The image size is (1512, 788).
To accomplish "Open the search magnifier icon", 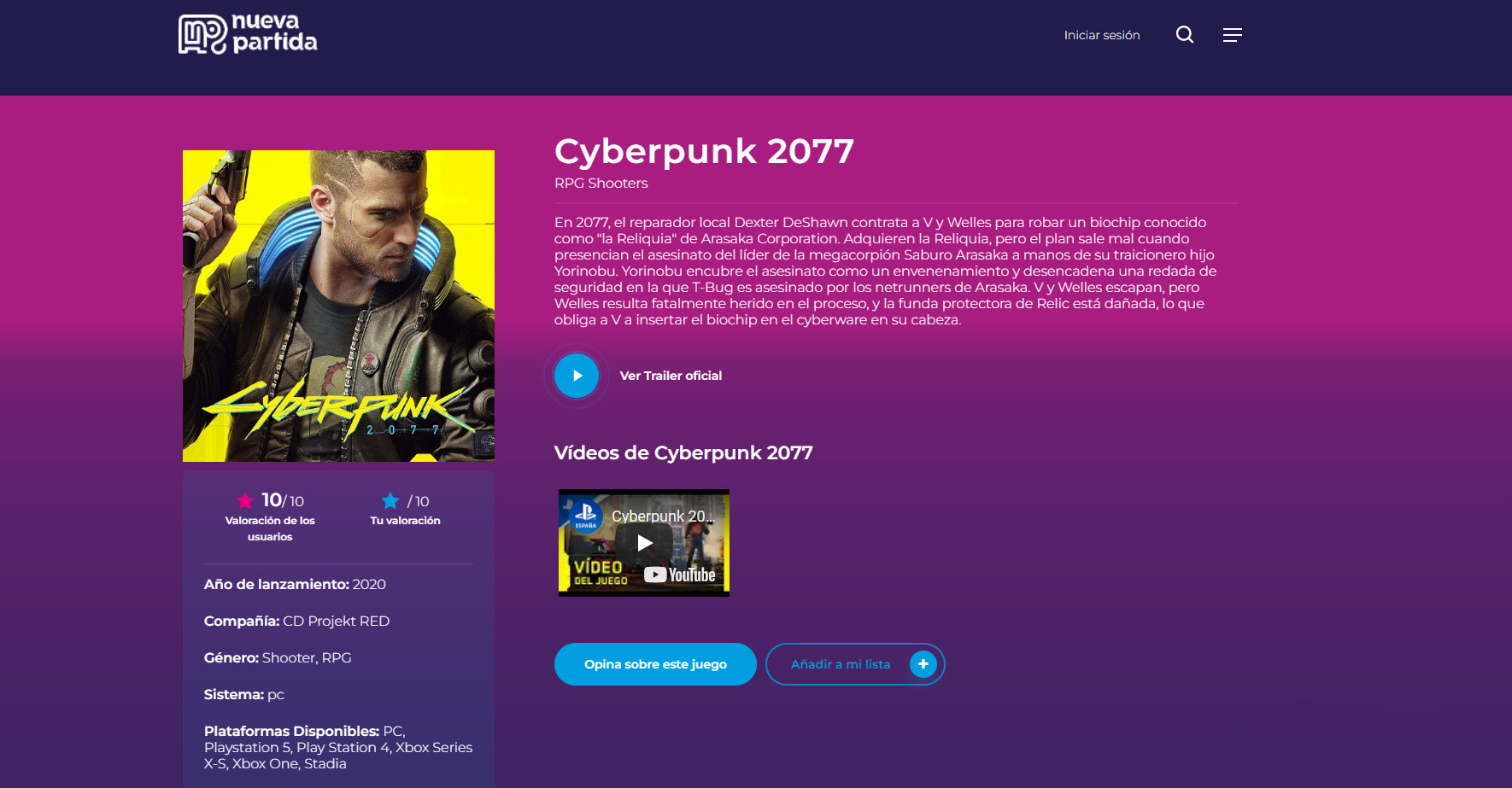I will click(1185, 35).
